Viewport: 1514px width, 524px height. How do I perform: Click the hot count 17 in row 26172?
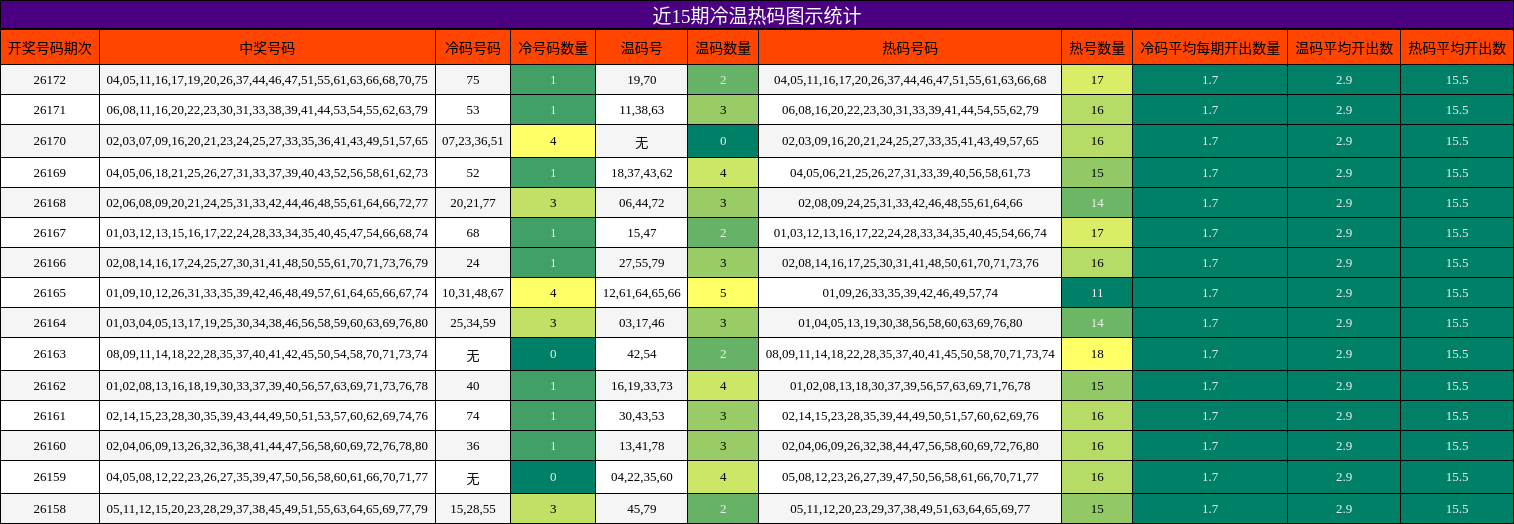(1097, 80)
